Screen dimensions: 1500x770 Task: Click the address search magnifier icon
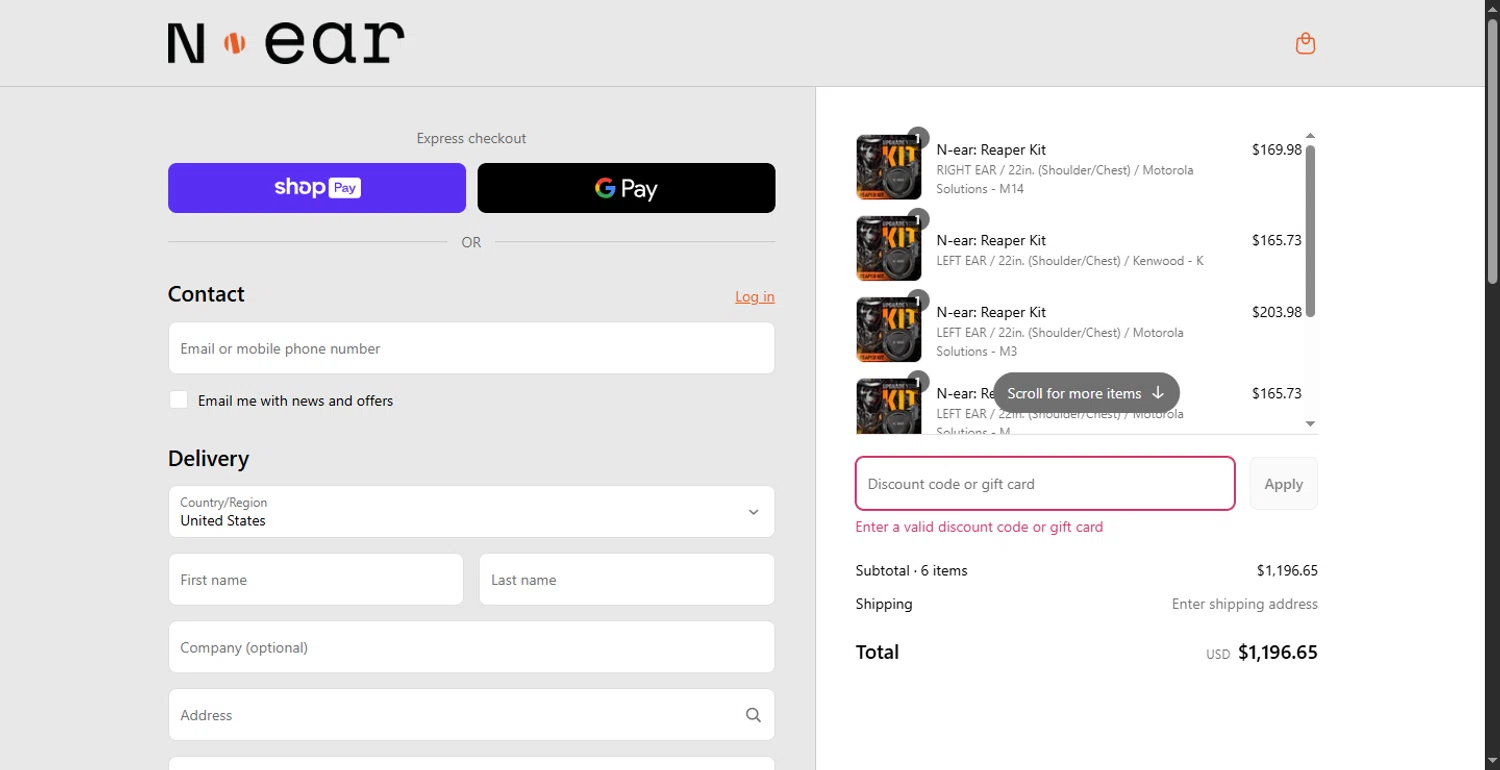(x=753, y=715)
